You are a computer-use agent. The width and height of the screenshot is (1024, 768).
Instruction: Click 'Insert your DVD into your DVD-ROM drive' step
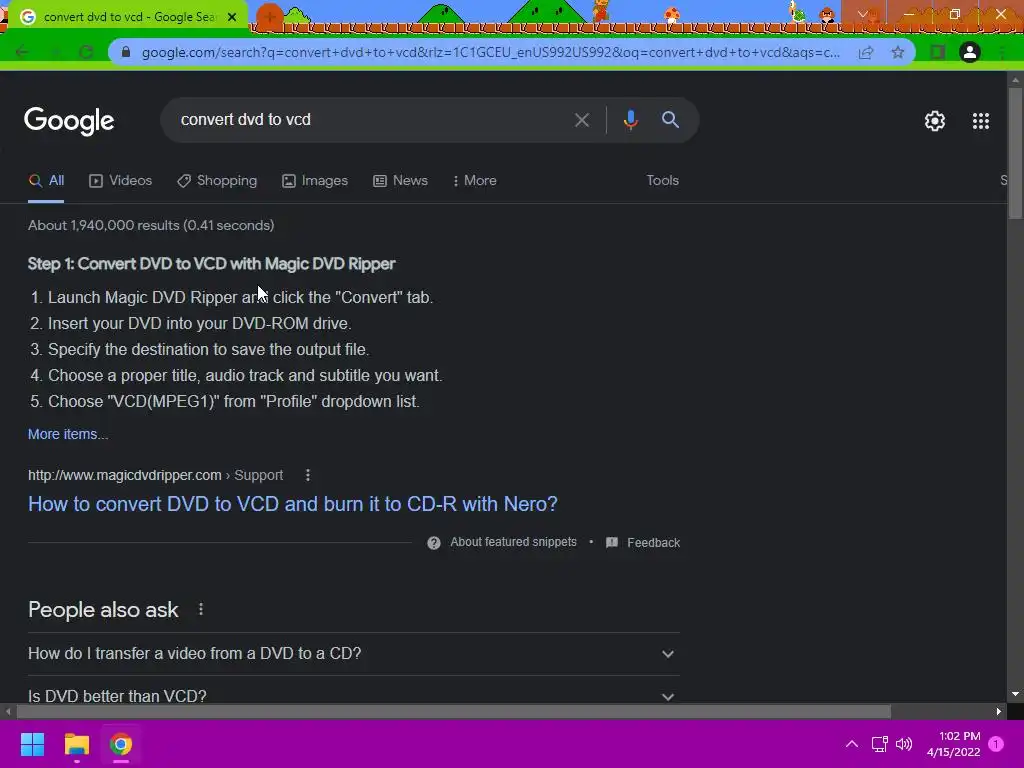tap(199, 324)
